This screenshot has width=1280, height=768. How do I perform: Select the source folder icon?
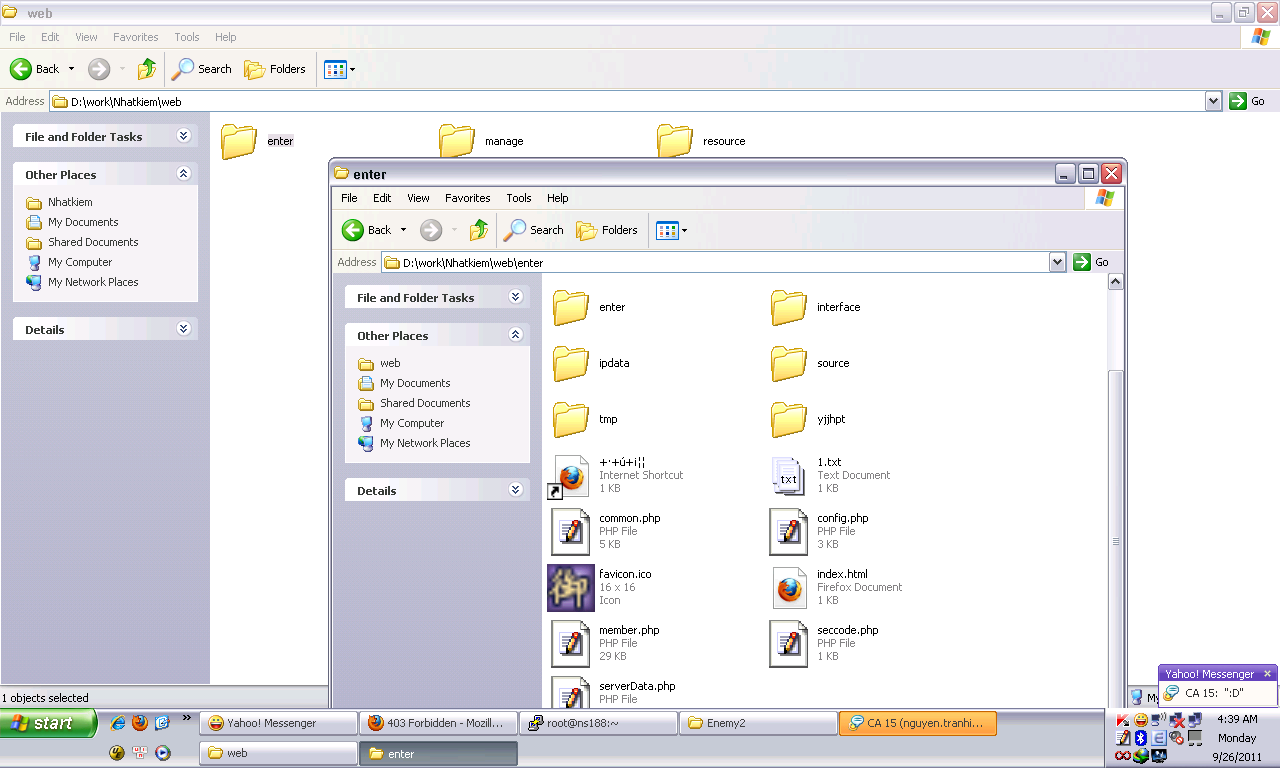pyautogui.click(x=789, y=363)
